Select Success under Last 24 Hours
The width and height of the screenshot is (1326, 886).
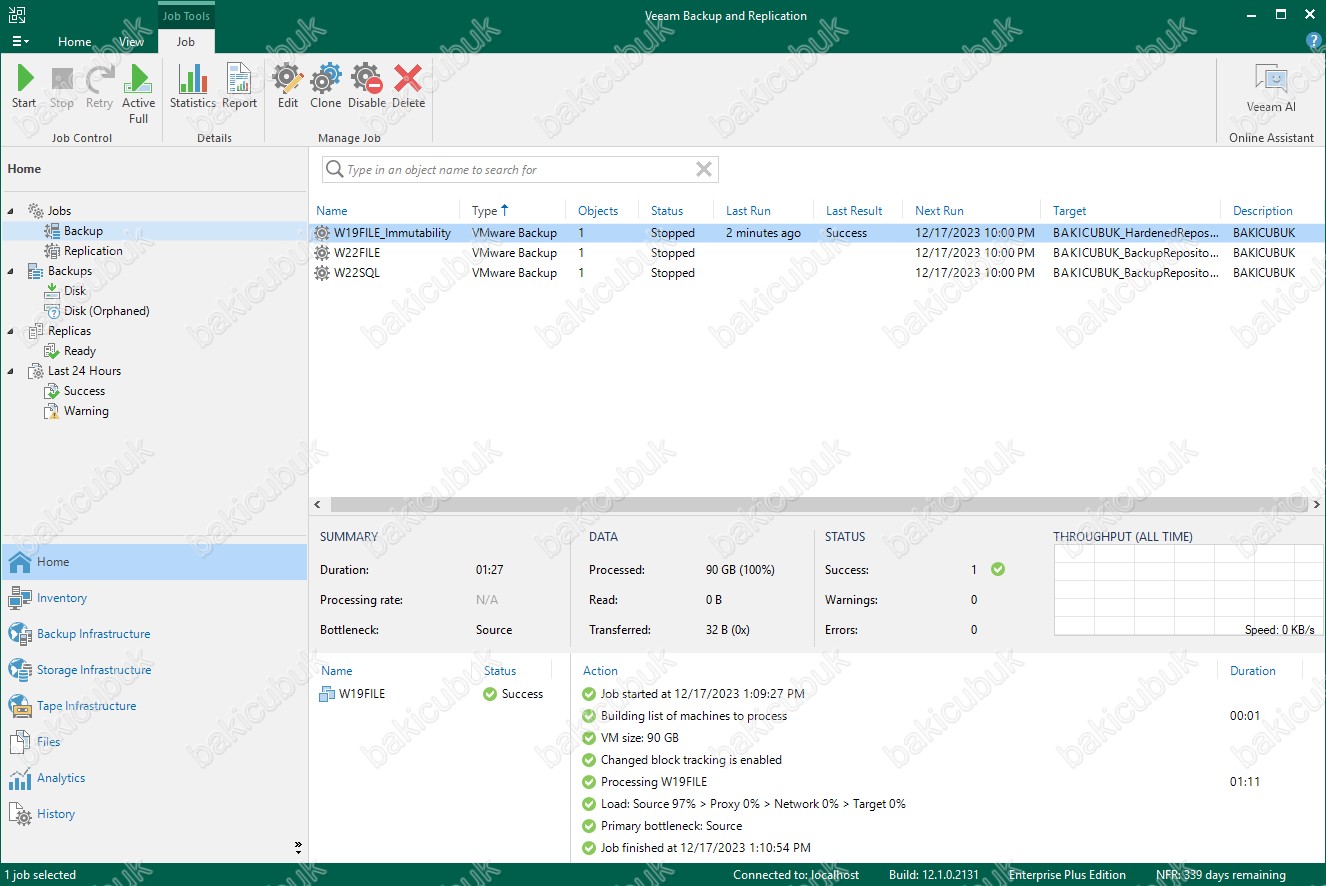click(x=84, y=391)
